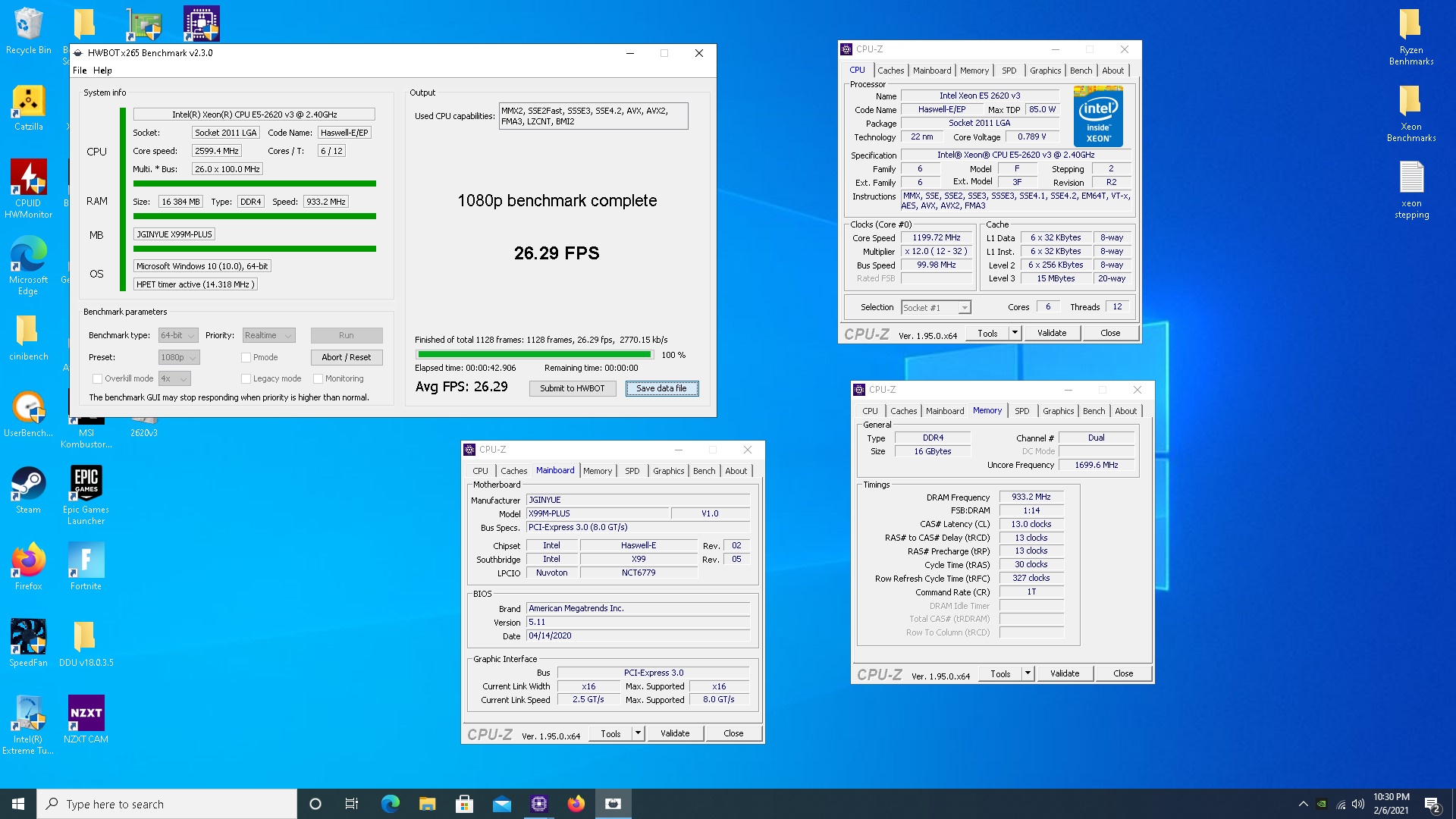Switch to Caches tab in CPU window
Image resolution: width=1456 pixels, height=819 pixels.
(x=890, y=71)
